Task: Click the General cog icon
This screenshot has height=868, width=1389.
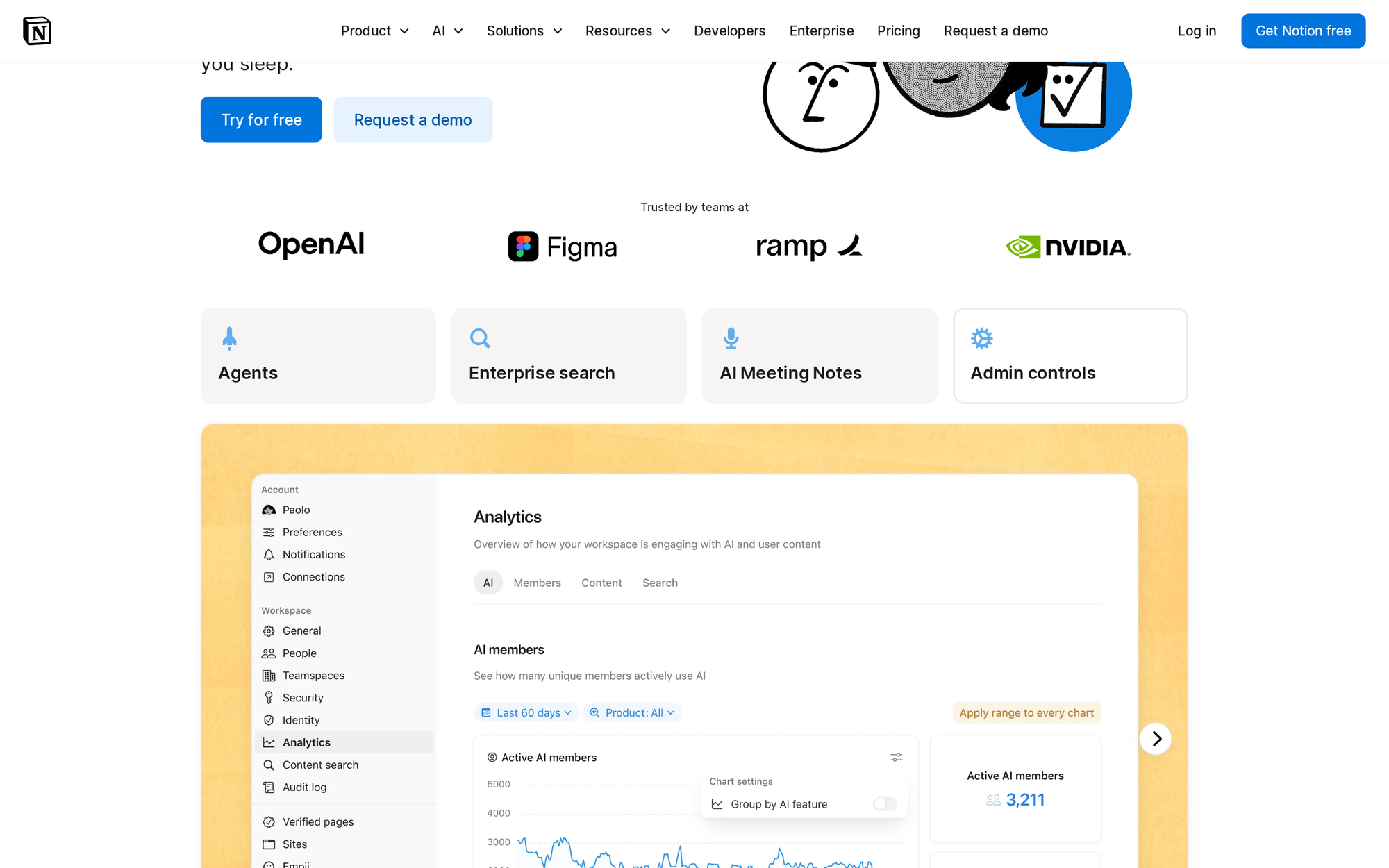Action: [x=269, y=631]
